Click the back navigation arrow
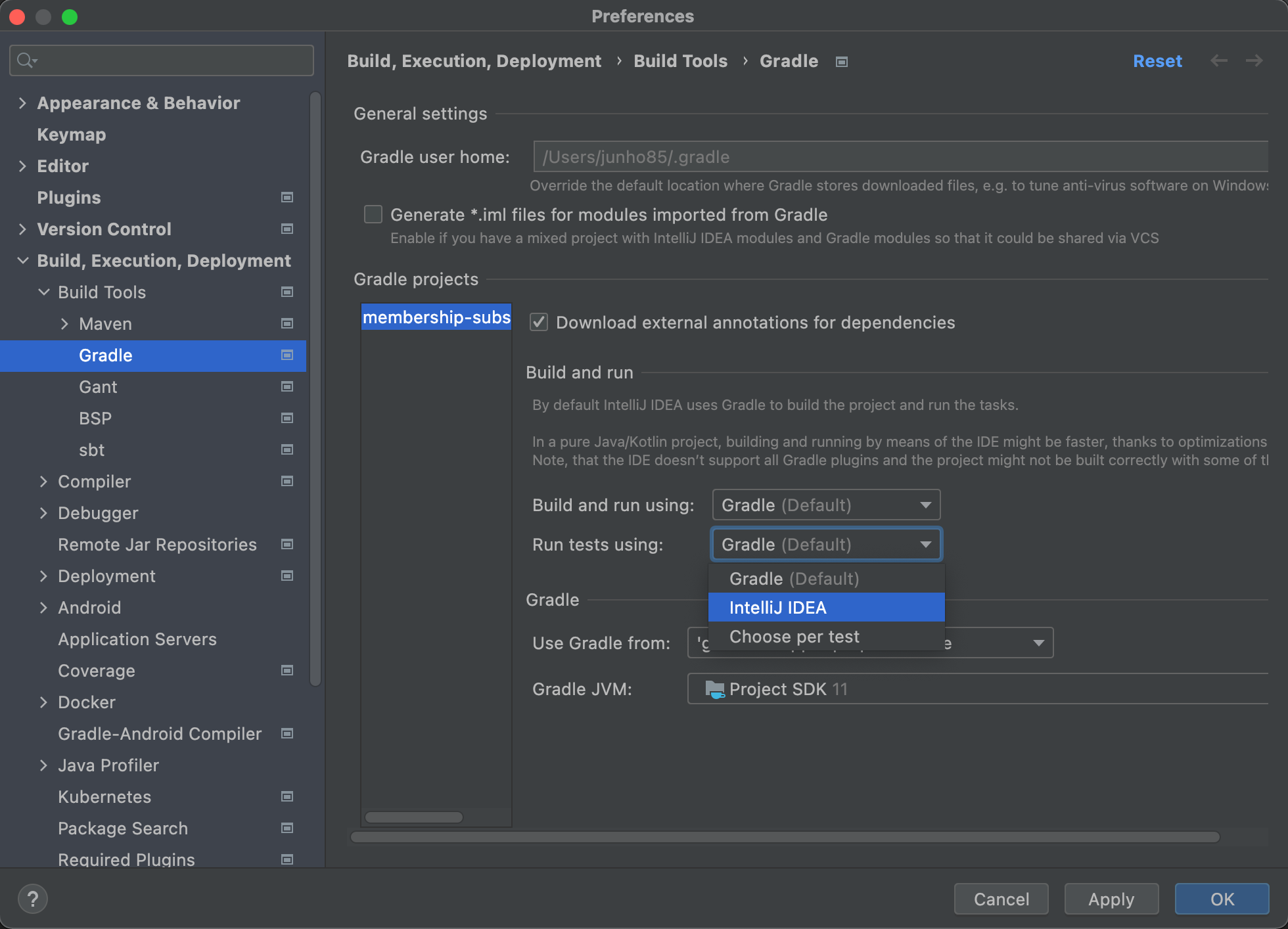Viewport: 1288px width, 929px height. tap(1219, 61)
